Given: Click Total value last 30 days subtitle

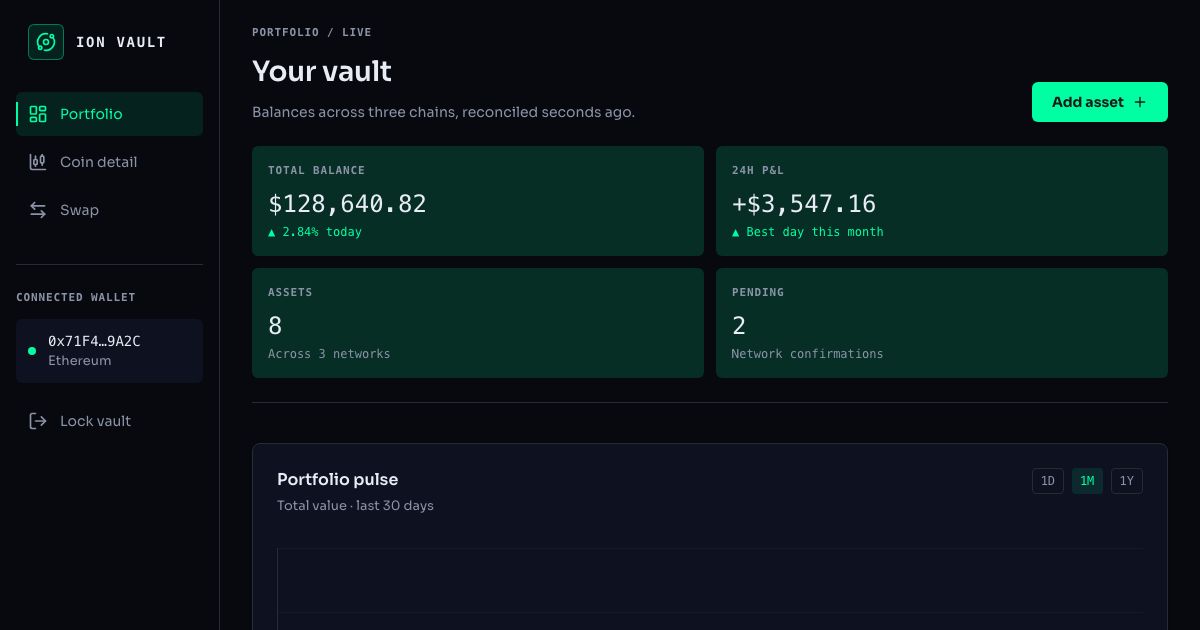Looking at the screenshot, I should (355, 506).
